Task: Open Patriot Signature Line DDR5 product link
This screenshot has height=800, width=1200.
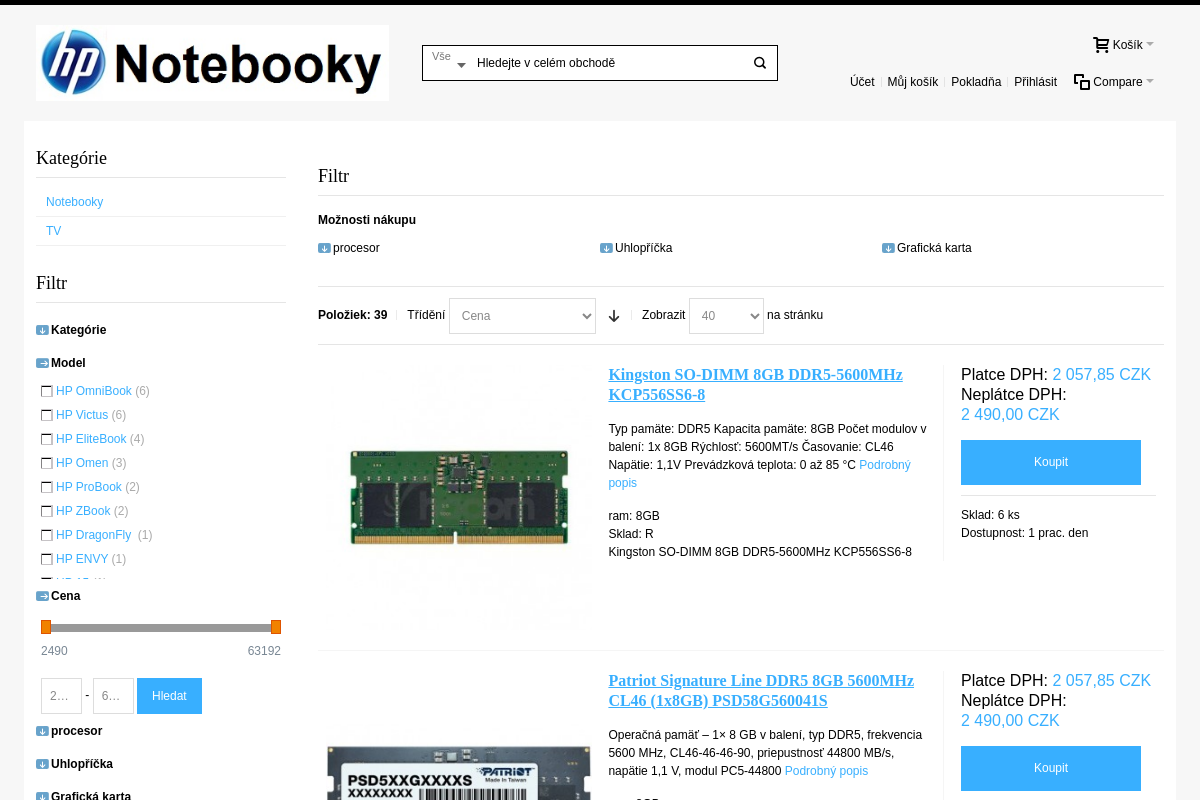Action: (761, 690)
